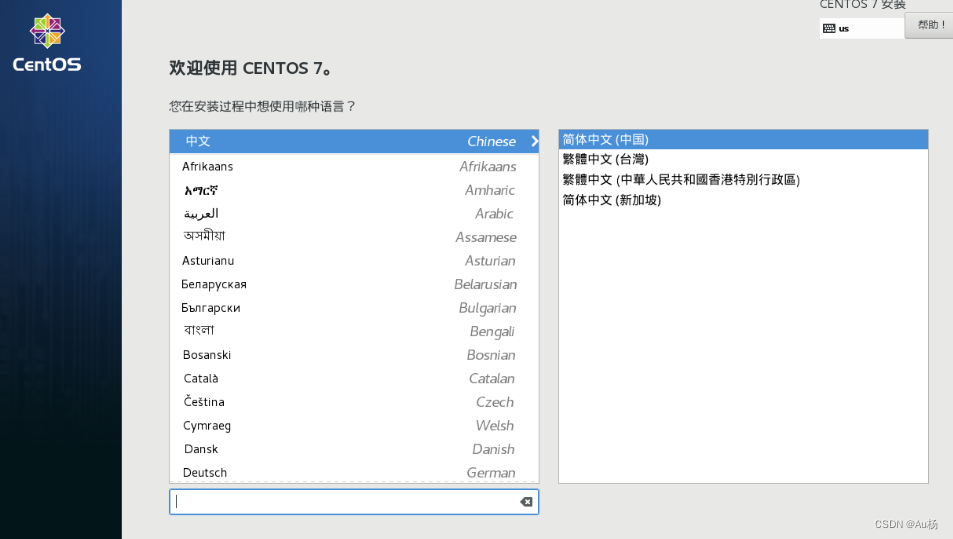Click the clear-text icon in search box
Screen dimensions: 953x539
coord(526,501)
